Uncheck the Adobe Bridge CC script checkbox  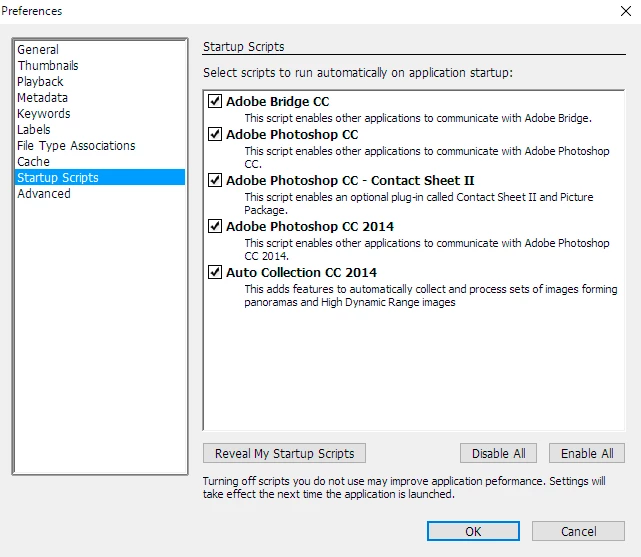pyautogui.click(x=215, y=101)
